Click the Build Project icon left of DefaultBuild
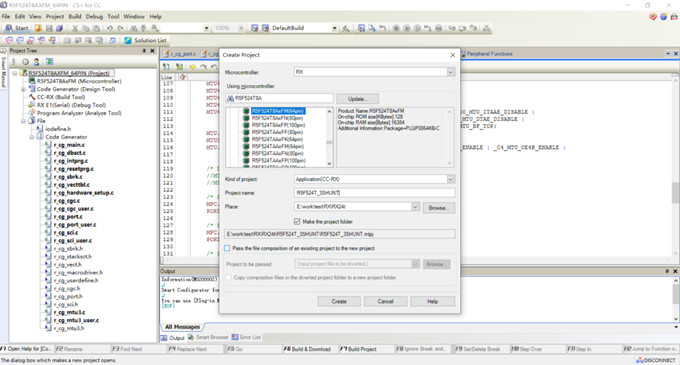Viewport: 680px width, 365px height. 255,28
